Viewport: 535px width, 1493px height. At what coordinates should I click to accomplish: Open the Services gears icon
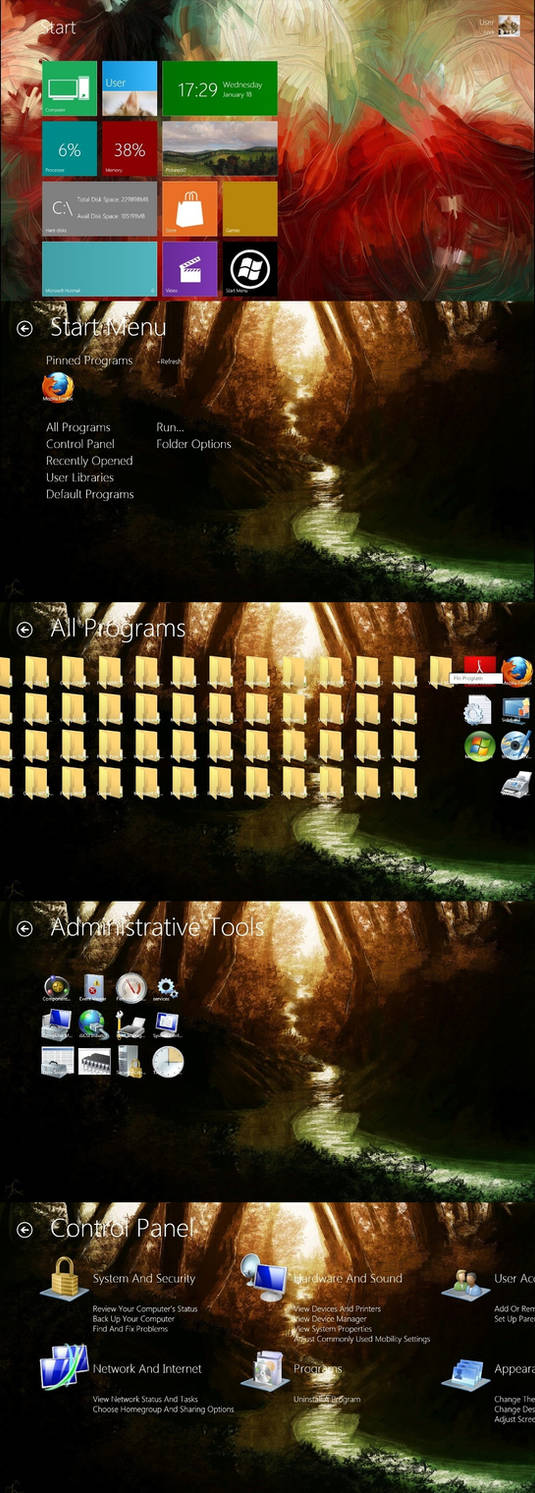click(167, 988)
